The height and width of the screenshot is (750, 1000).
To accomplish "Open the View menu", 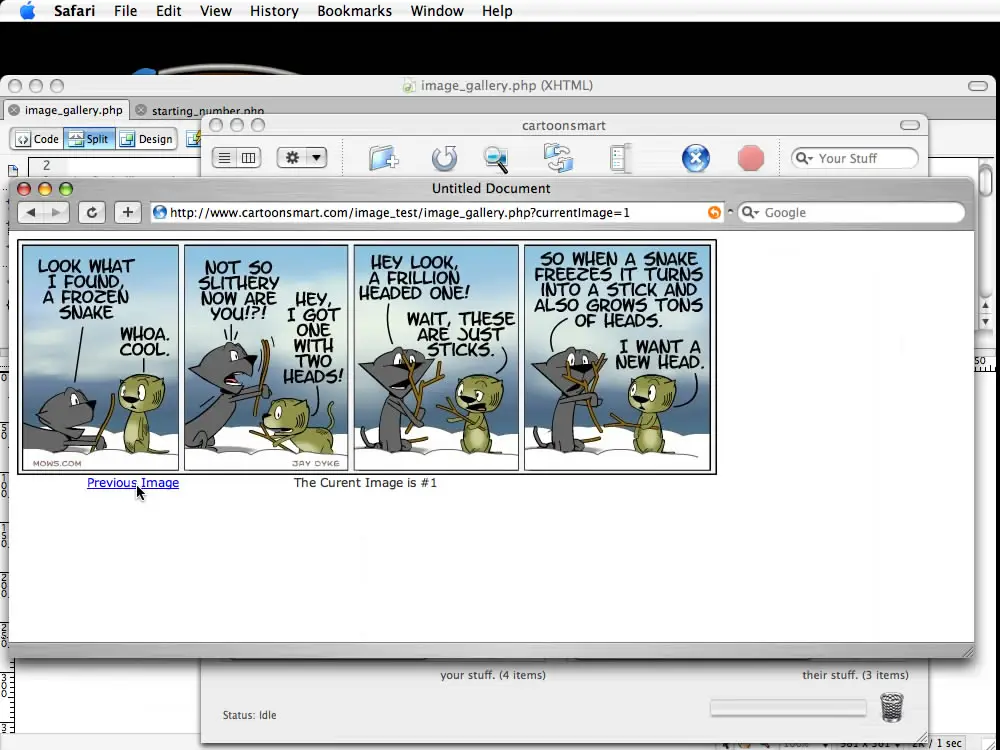I will [216, 11].
